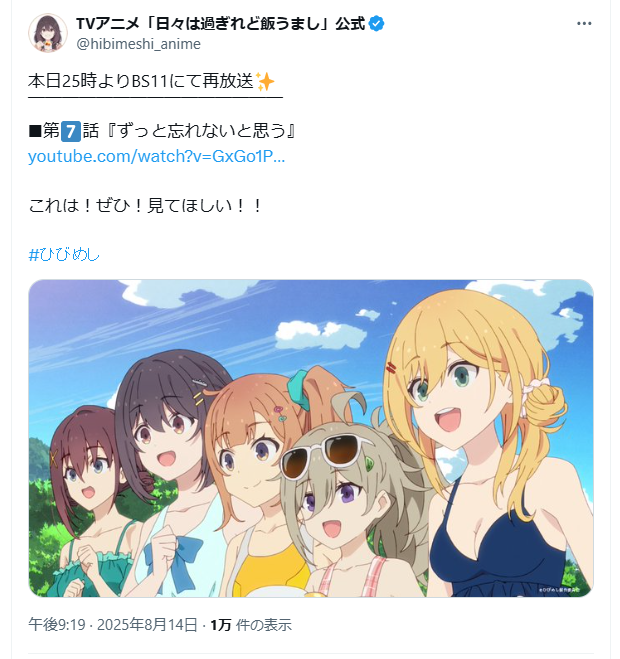Click the copyright watermark in the image corner
This screenshot has height=659, width=620.
(x=559, y=590)
